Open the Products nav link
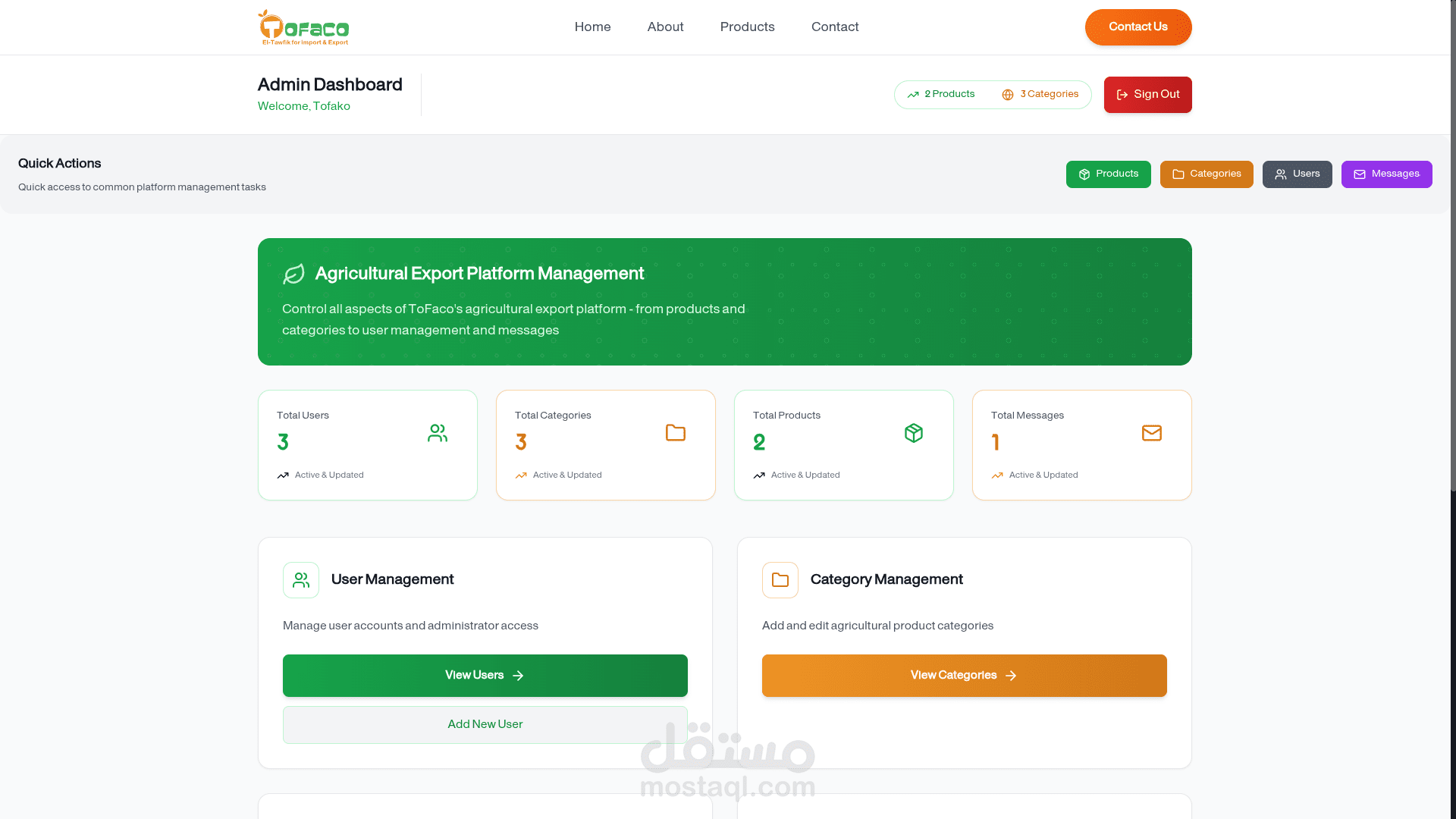Viewport: 1456px width, 819px height. coord(747,27)
